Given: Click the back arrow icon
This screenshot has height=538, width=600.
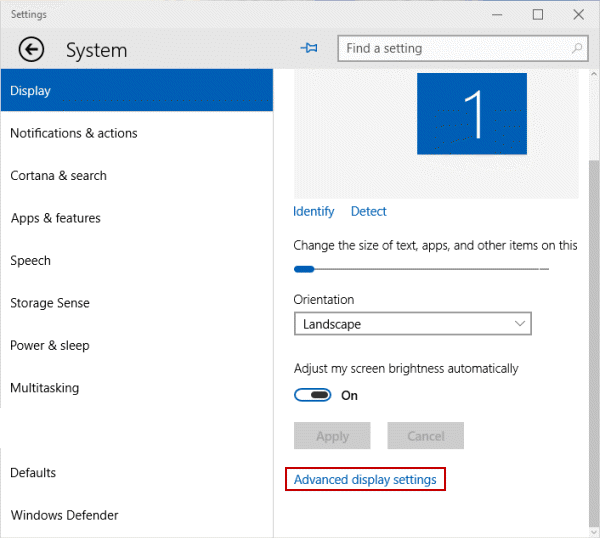Looking at the screenshot, I should [x=31, y=50].
